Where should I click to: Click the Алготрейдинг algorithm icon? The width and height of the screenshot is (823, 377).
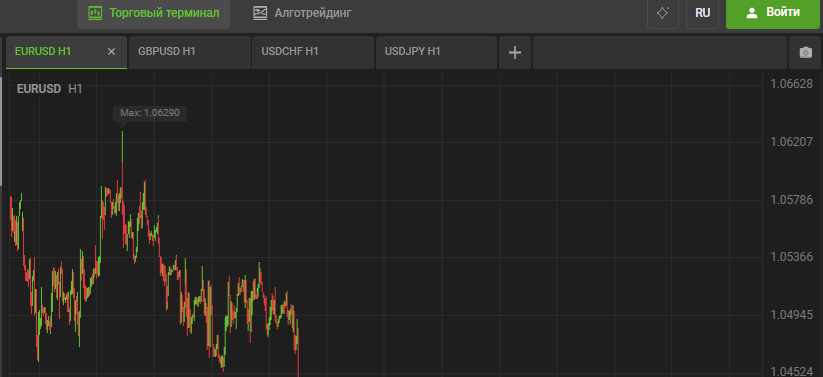click(260, 13)
